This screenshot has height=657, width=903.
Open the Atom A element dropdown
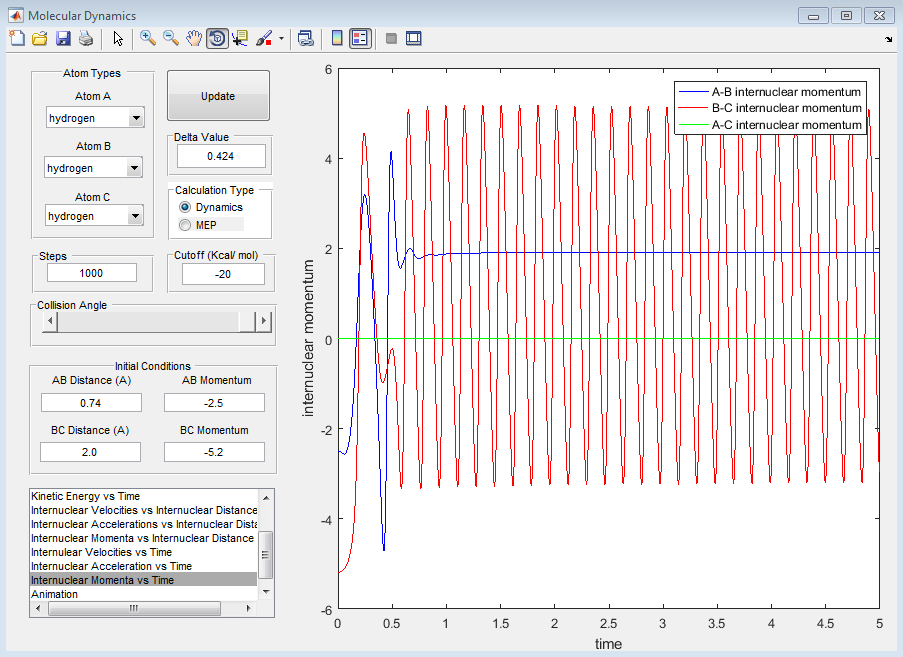click(x=136, y=119)
